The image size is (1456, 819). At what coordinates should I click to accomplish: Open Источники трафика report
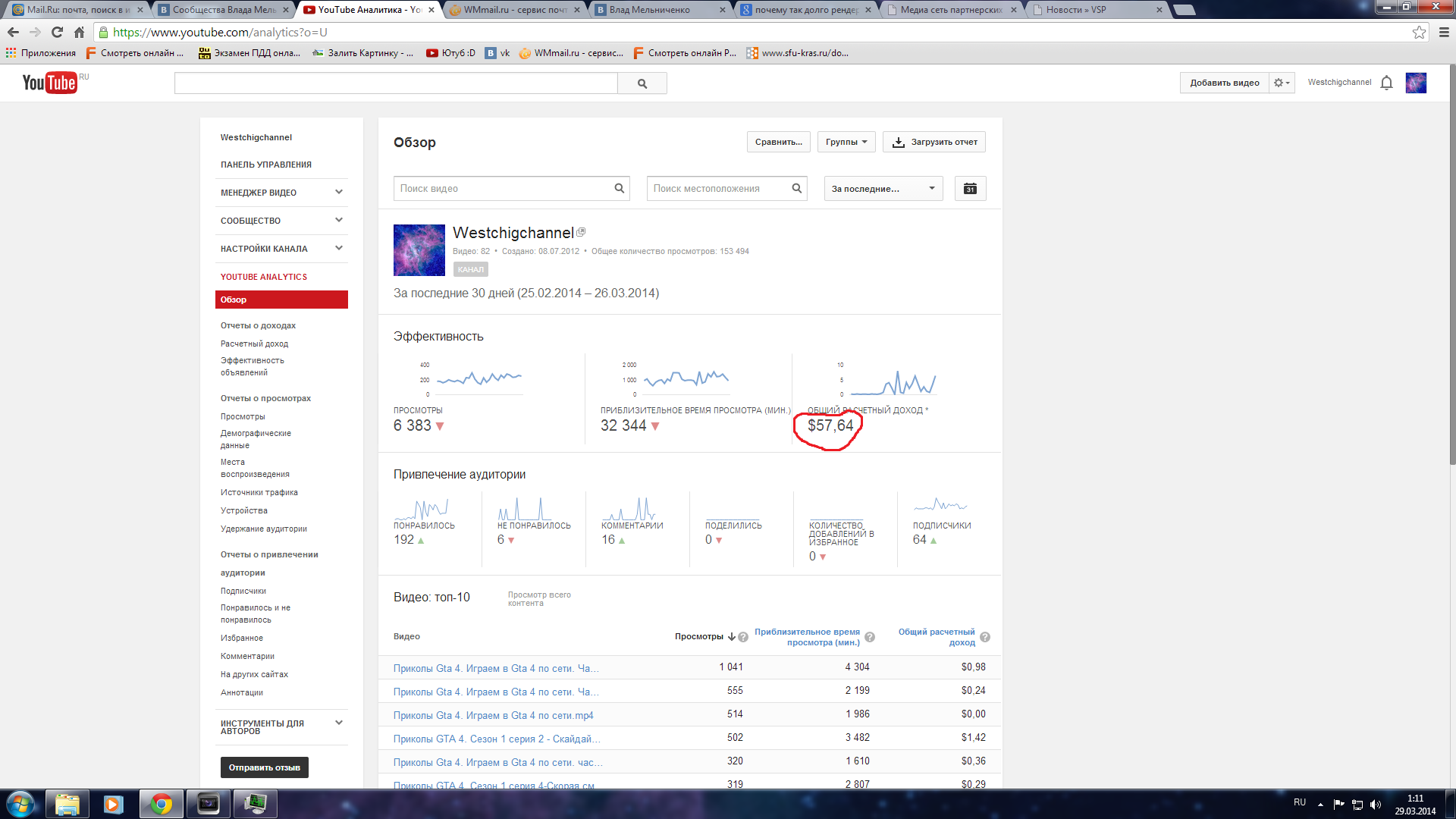point(259,492)
